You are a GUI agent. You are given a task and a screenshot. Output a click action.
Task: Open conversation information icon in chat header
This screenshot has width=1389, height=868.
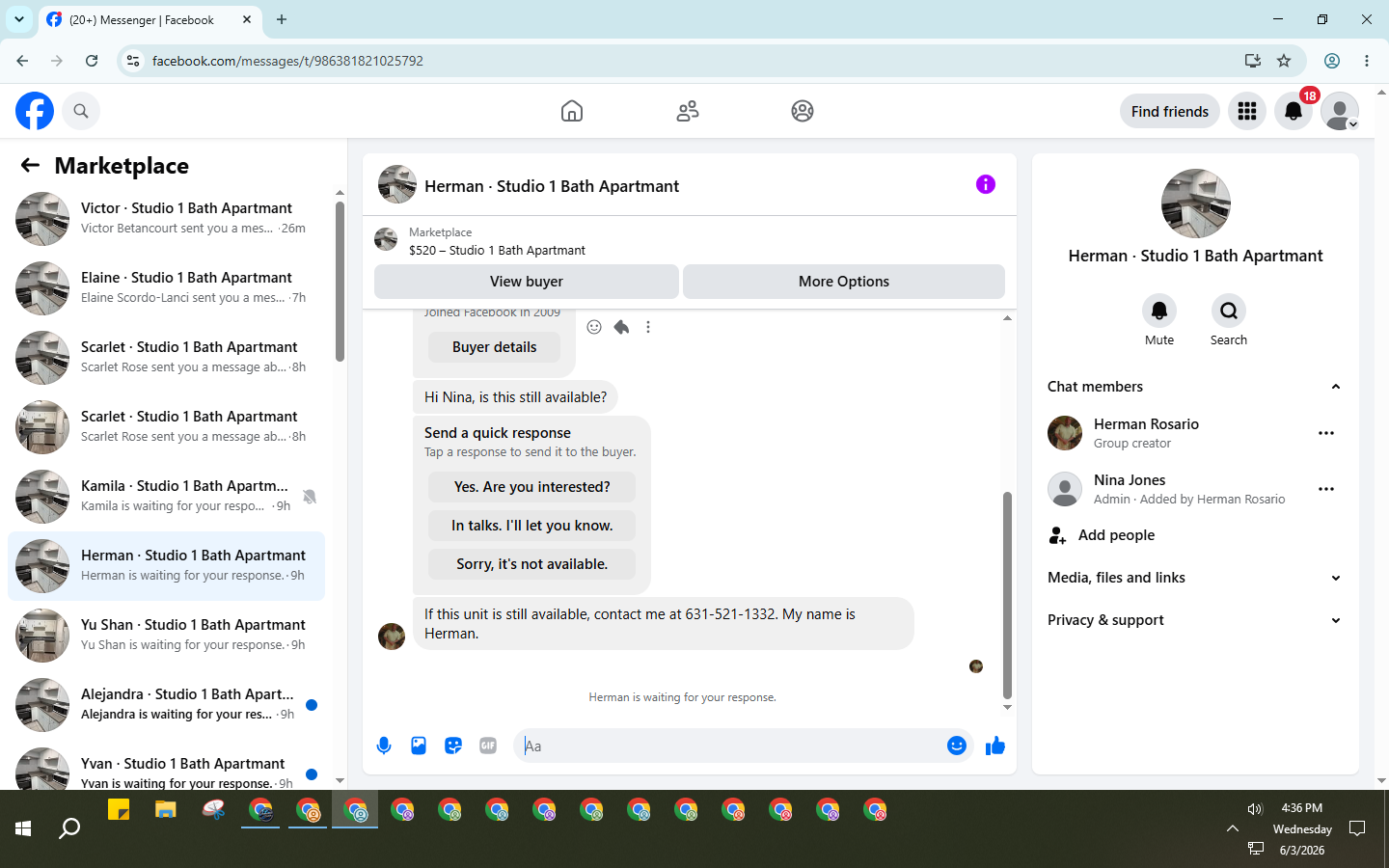985,184
